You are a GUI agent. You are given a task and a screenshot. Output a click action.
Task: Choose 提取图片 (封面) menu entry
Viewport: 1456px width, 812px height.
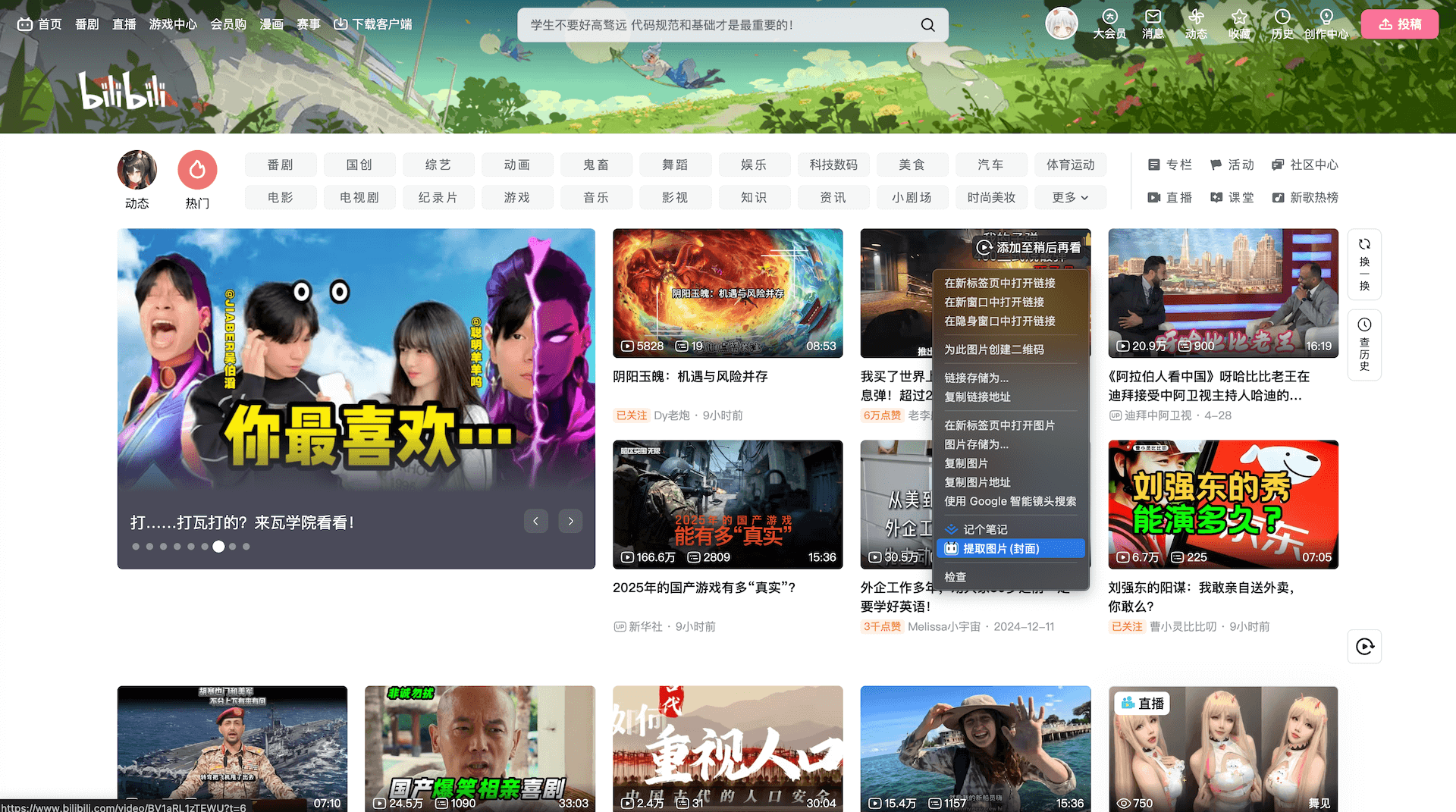(x=1011, y=548)
